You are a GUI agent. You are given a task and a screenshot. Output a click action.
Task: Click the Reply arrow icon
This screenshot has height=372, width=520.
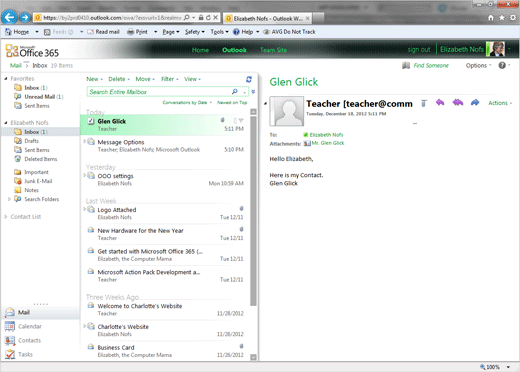pyautogui.click(x=440, y=103)
